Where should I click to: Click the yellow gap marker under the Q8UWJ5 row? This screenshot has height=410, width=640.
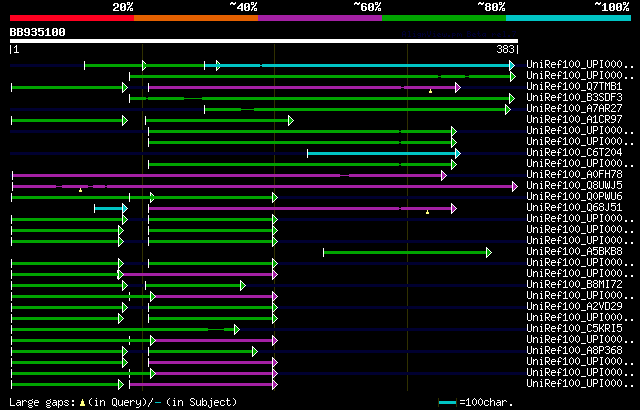pos(80,190)
